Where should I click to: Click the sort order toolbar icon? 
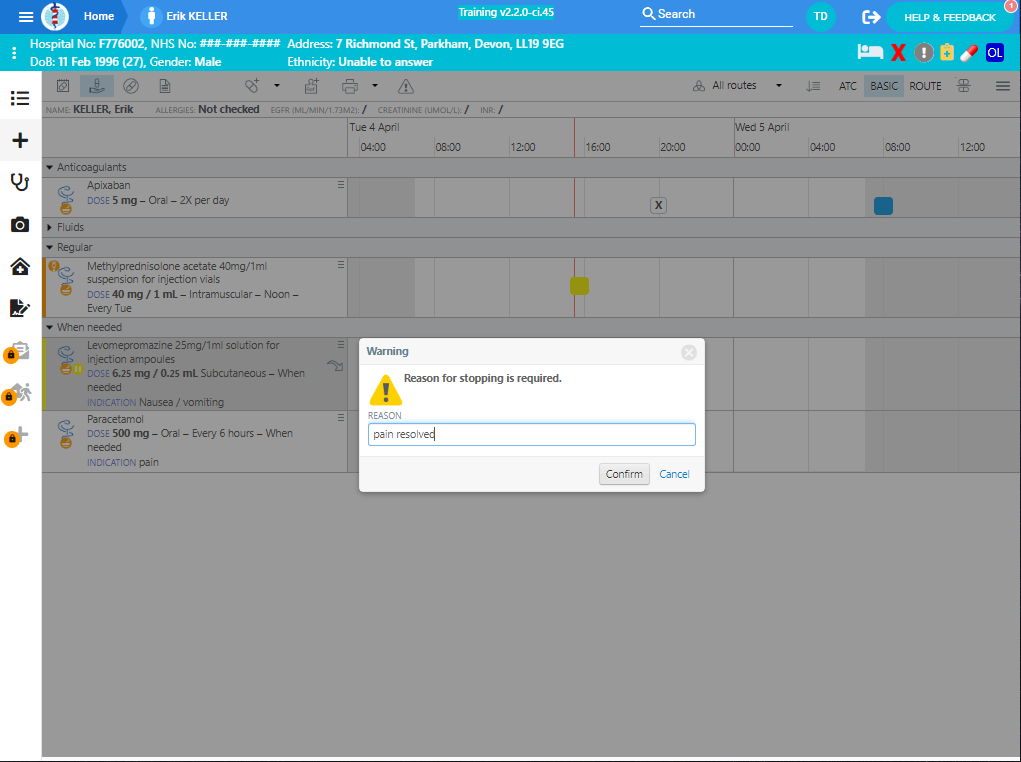(x=813, y=86)
